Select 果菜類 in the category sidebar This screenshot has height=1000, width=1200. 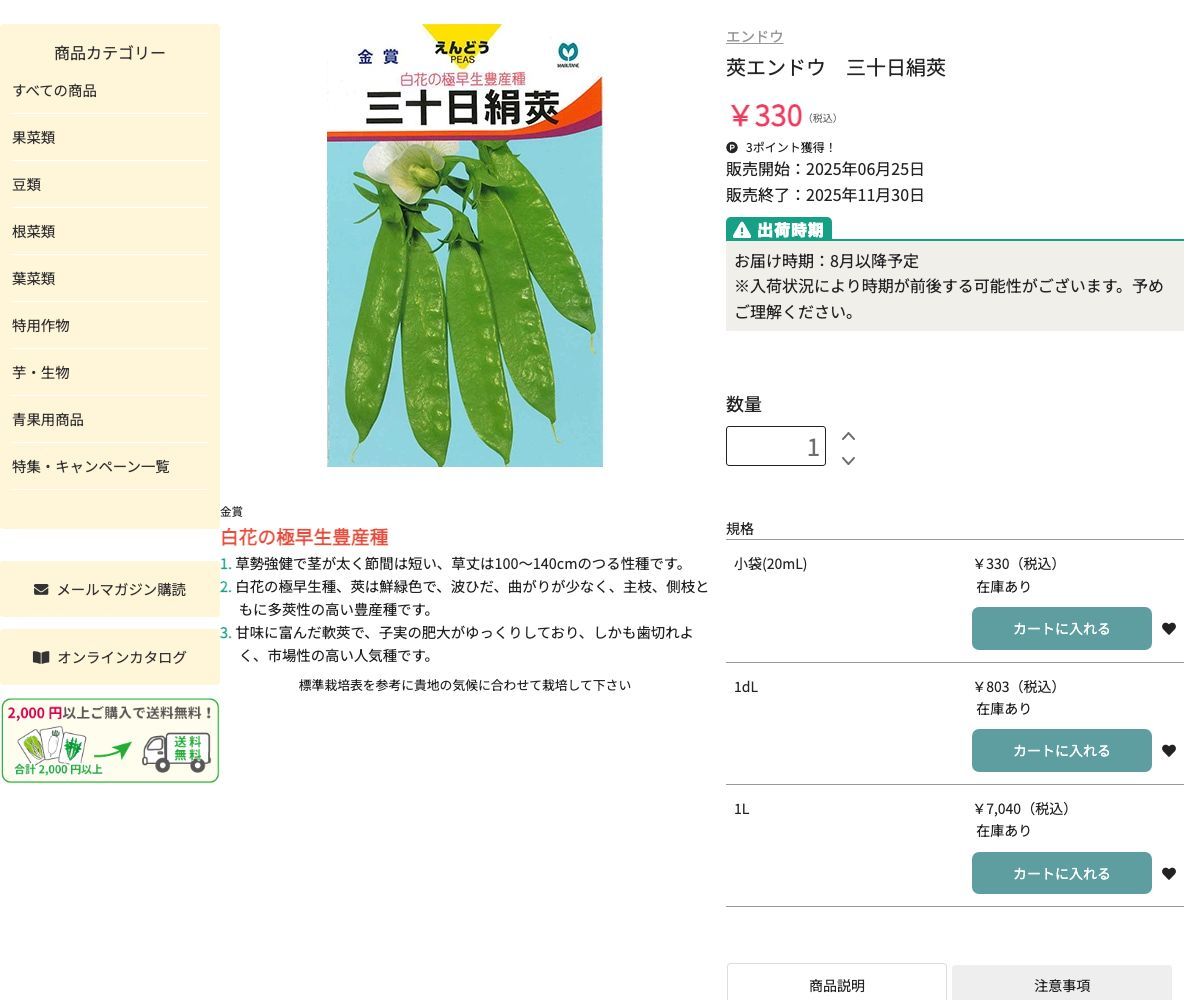[33, 137]
